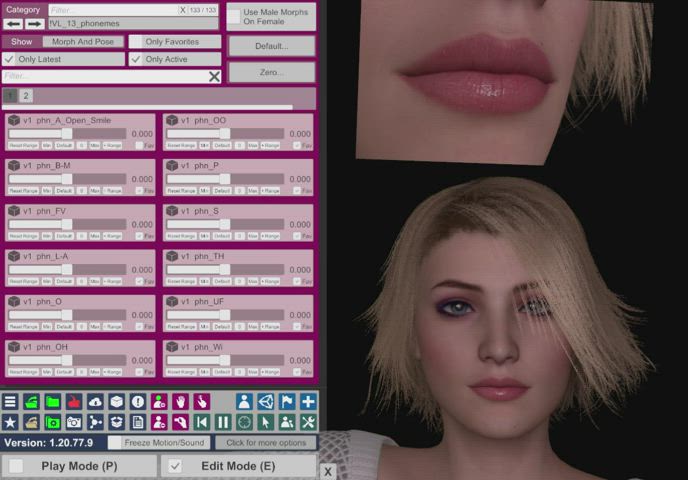Go to next category with right arrow

[x=35, y=23]
